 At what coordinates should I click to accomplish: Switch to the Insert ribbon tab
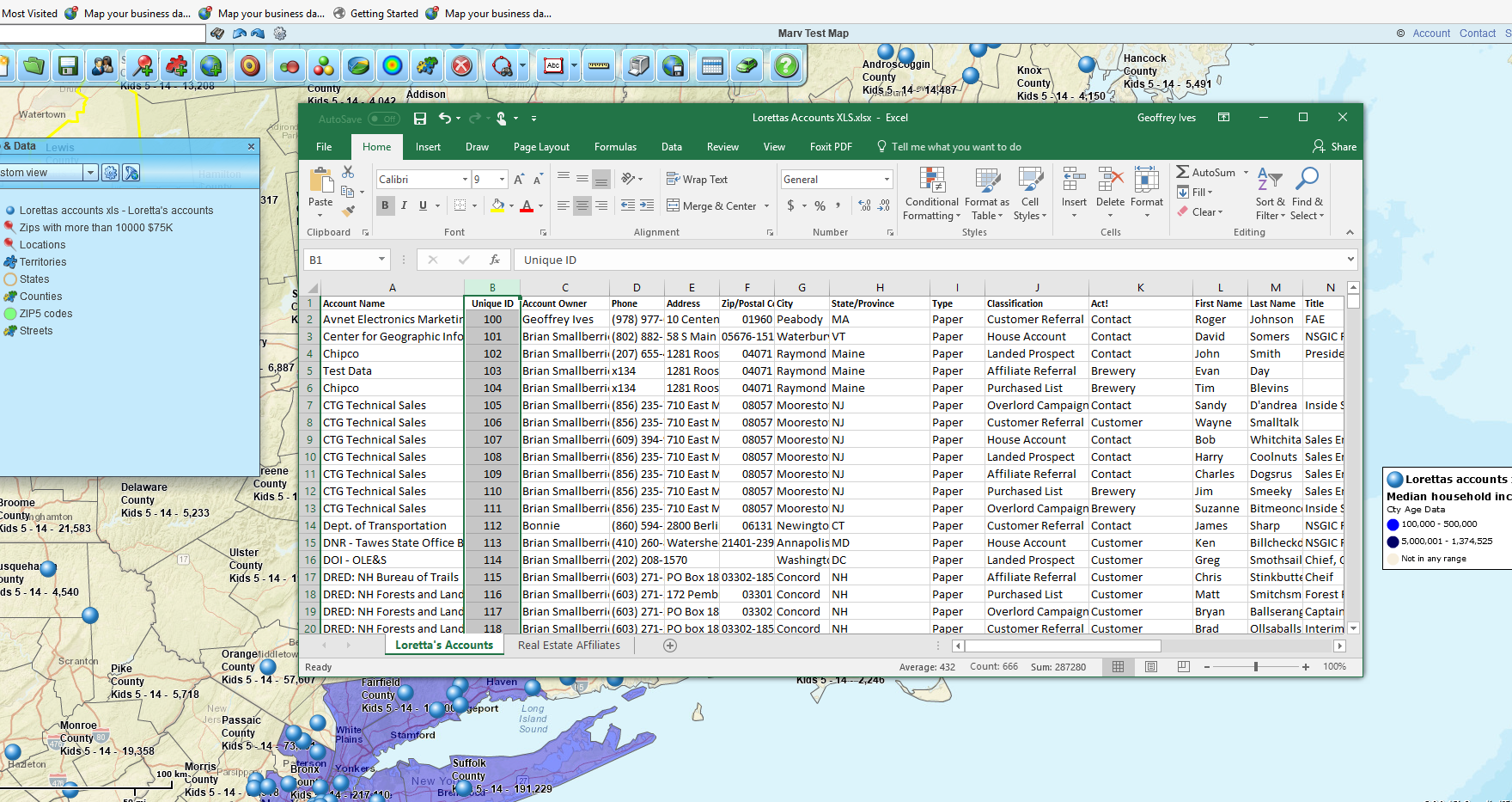pos(428,147)
